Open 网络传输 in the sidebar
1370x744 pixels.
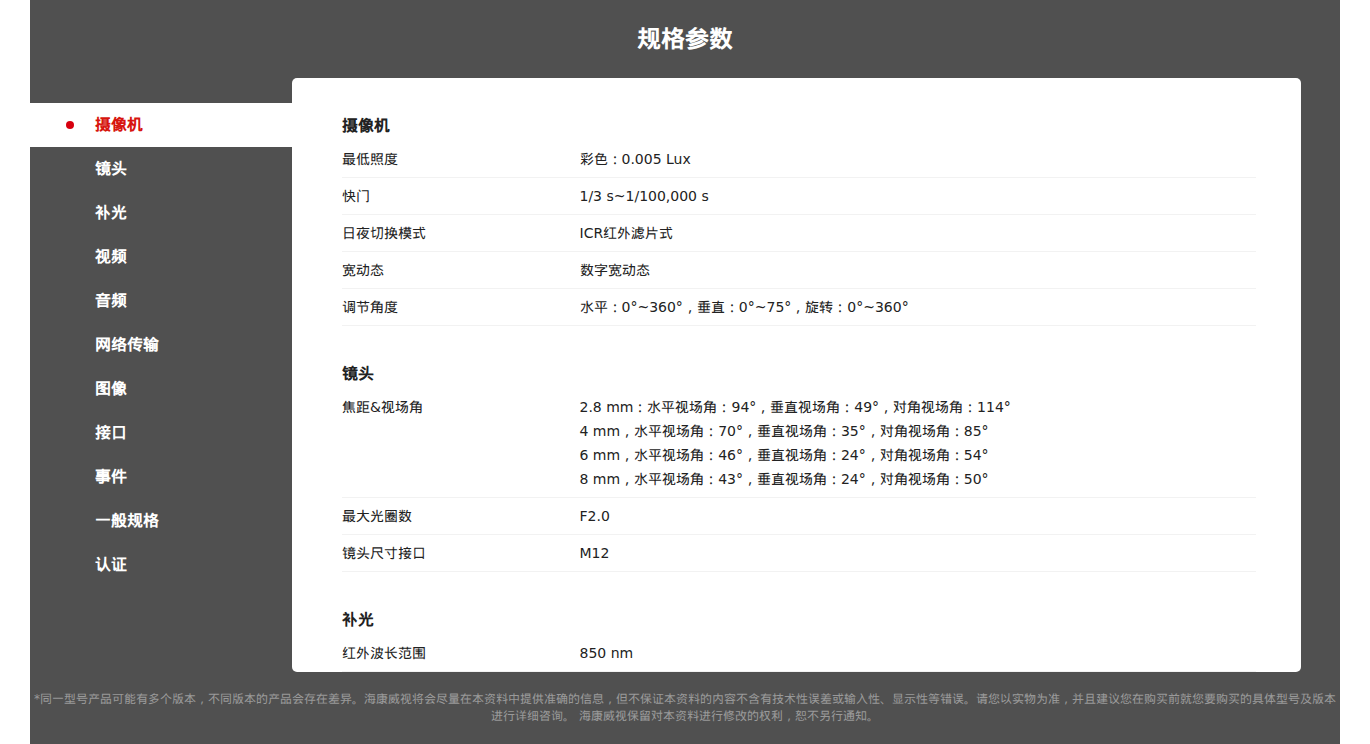coord(161,345)
